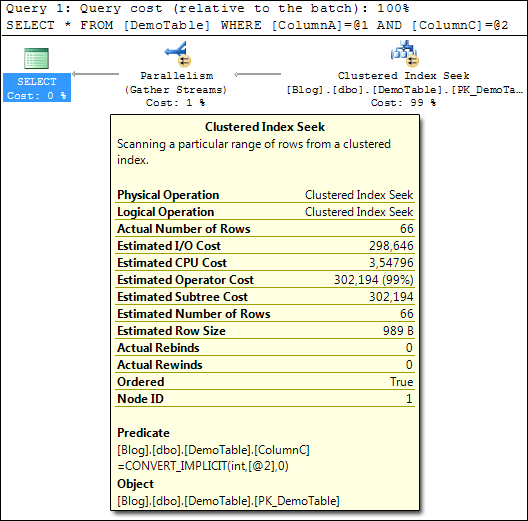Click the Estimated Number of Rows row
The image size is (528, 521).
265,314
